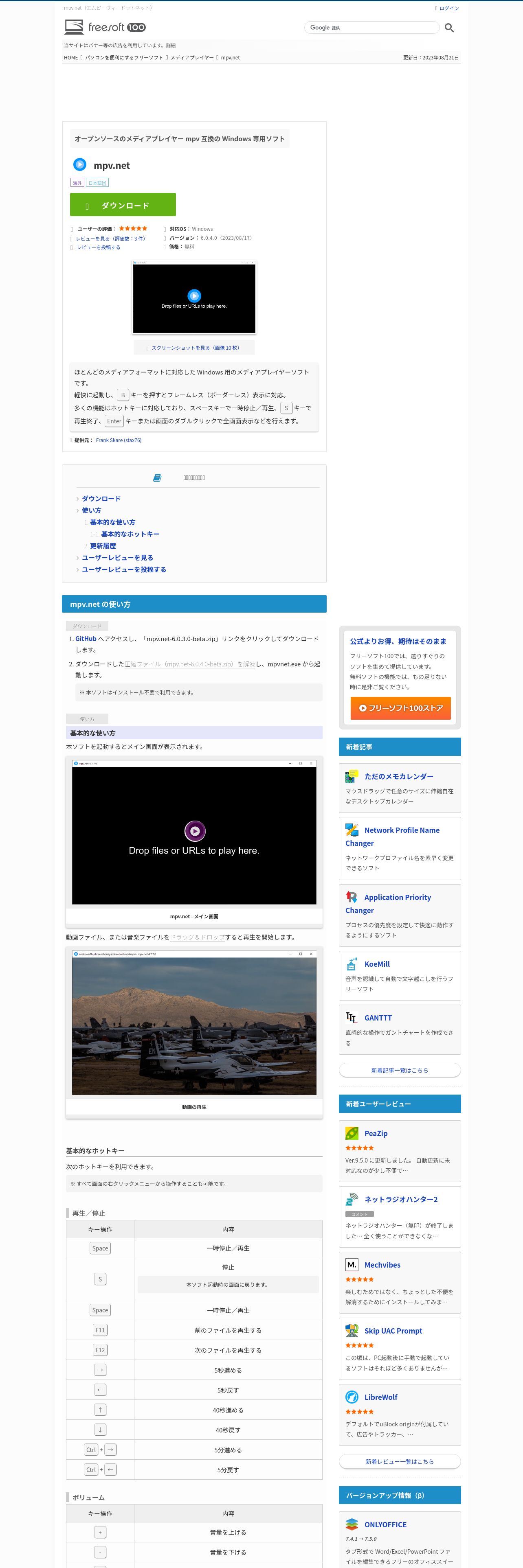
Task: Click 新着記事一覧はこちら button
Action: 400,1070
